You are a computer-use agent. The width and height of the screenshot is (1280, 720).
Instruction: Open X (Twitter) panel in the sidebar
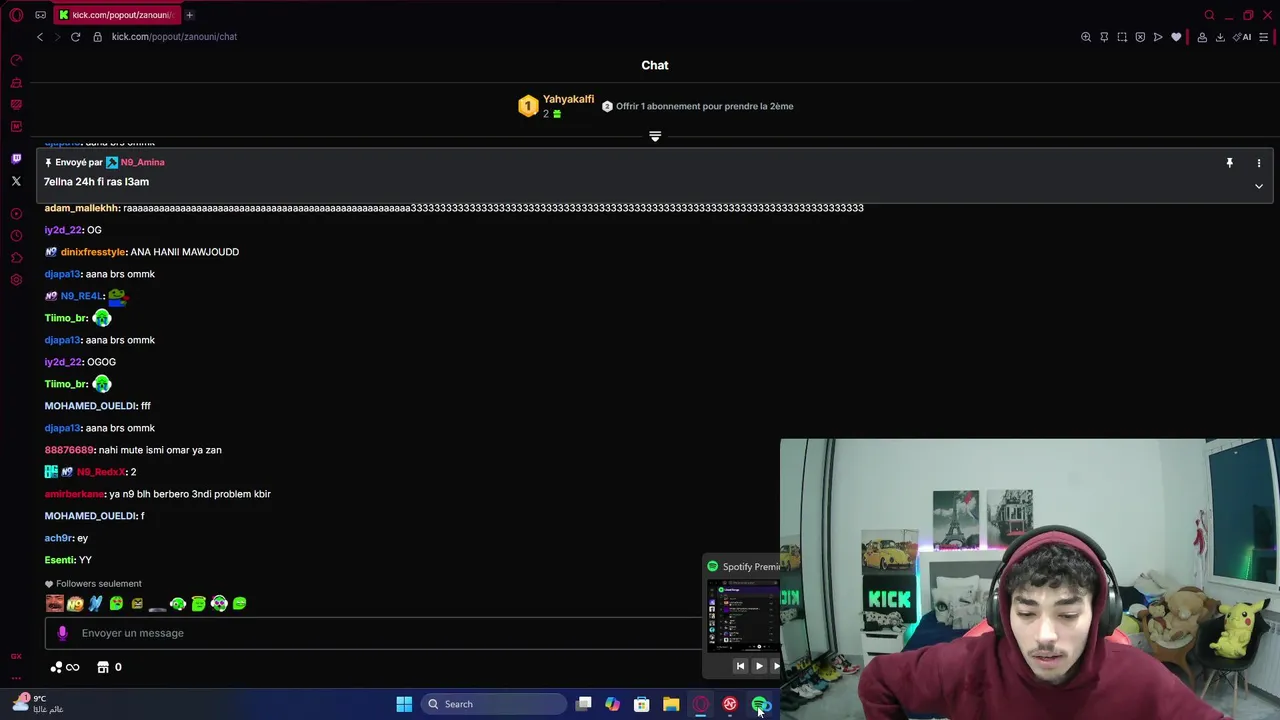pos(16,181)
